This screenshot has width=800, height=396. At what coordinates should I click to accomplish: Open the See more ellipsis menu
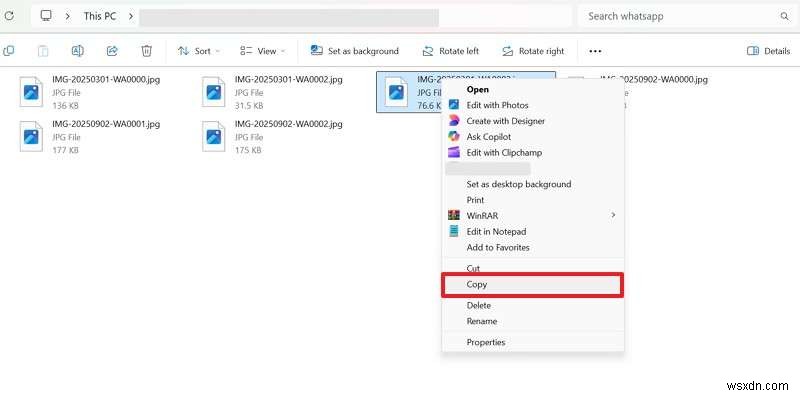(x=595, y=51)
